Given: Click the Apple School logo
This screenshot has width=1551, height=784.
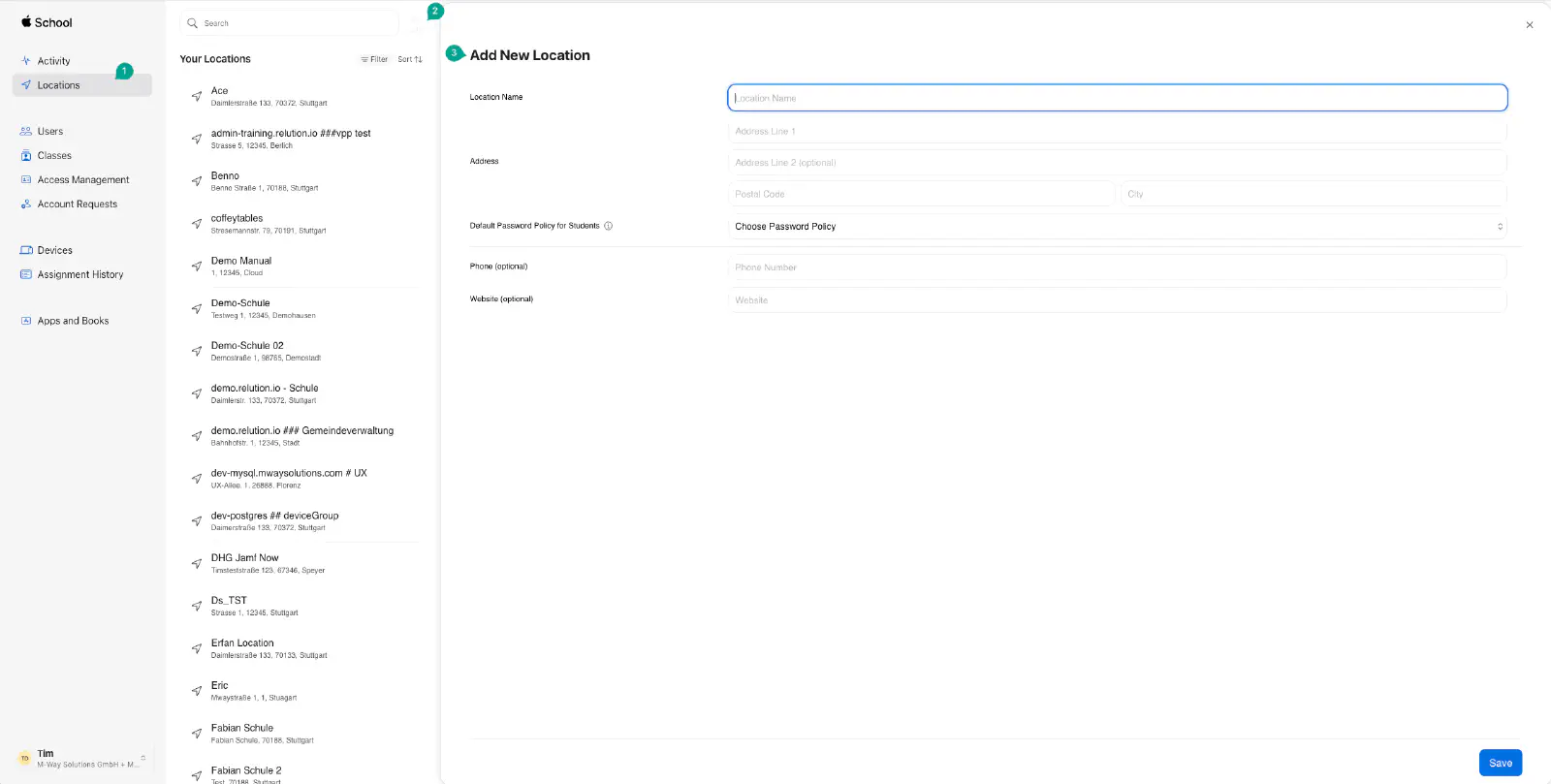Looking at the screenshot, I should coord(47,22).
